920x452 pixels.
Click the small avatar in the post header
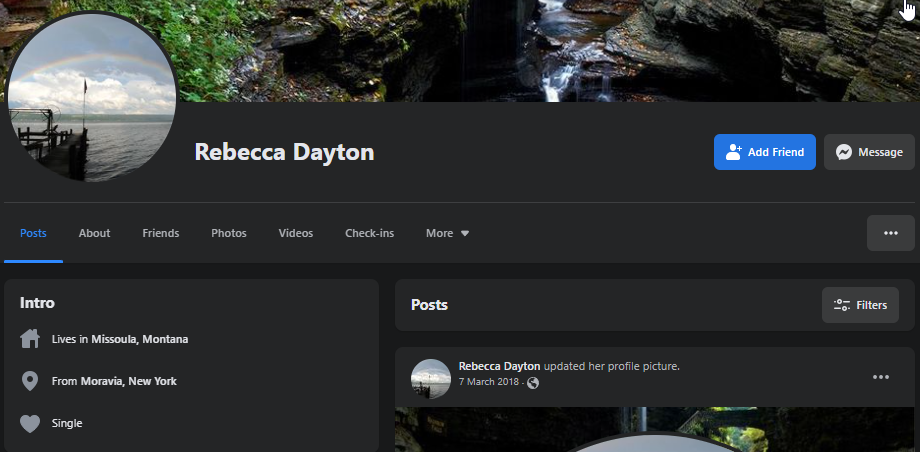tap(431, 379)
